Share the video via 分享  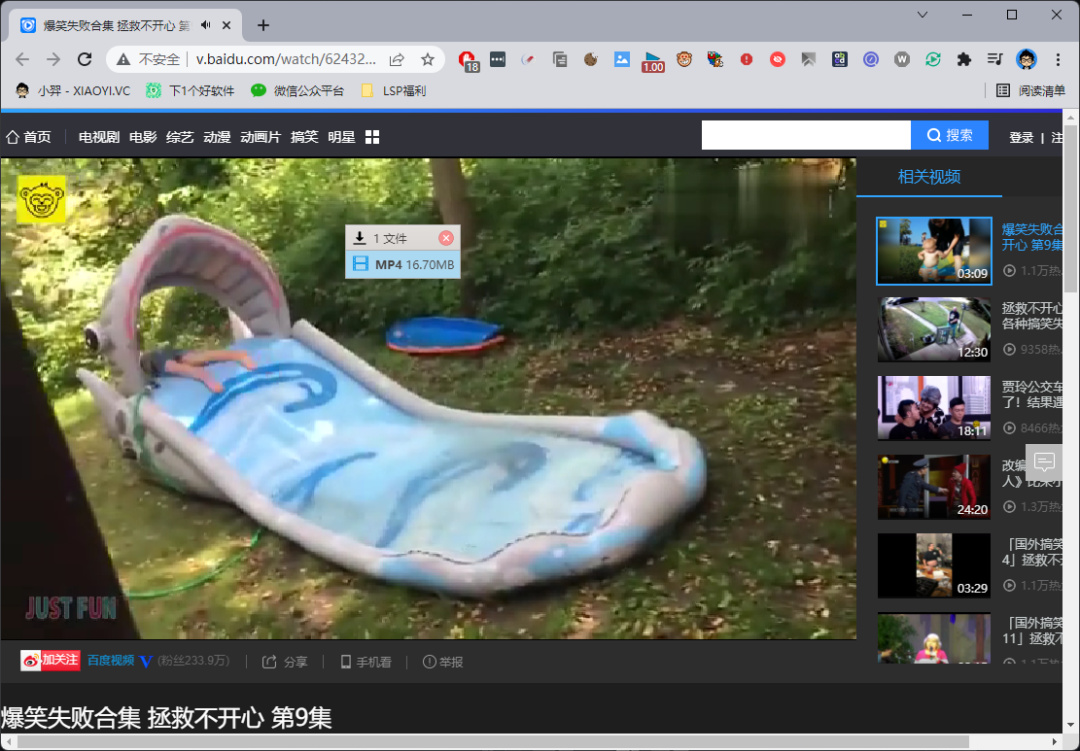click(284, 662)
